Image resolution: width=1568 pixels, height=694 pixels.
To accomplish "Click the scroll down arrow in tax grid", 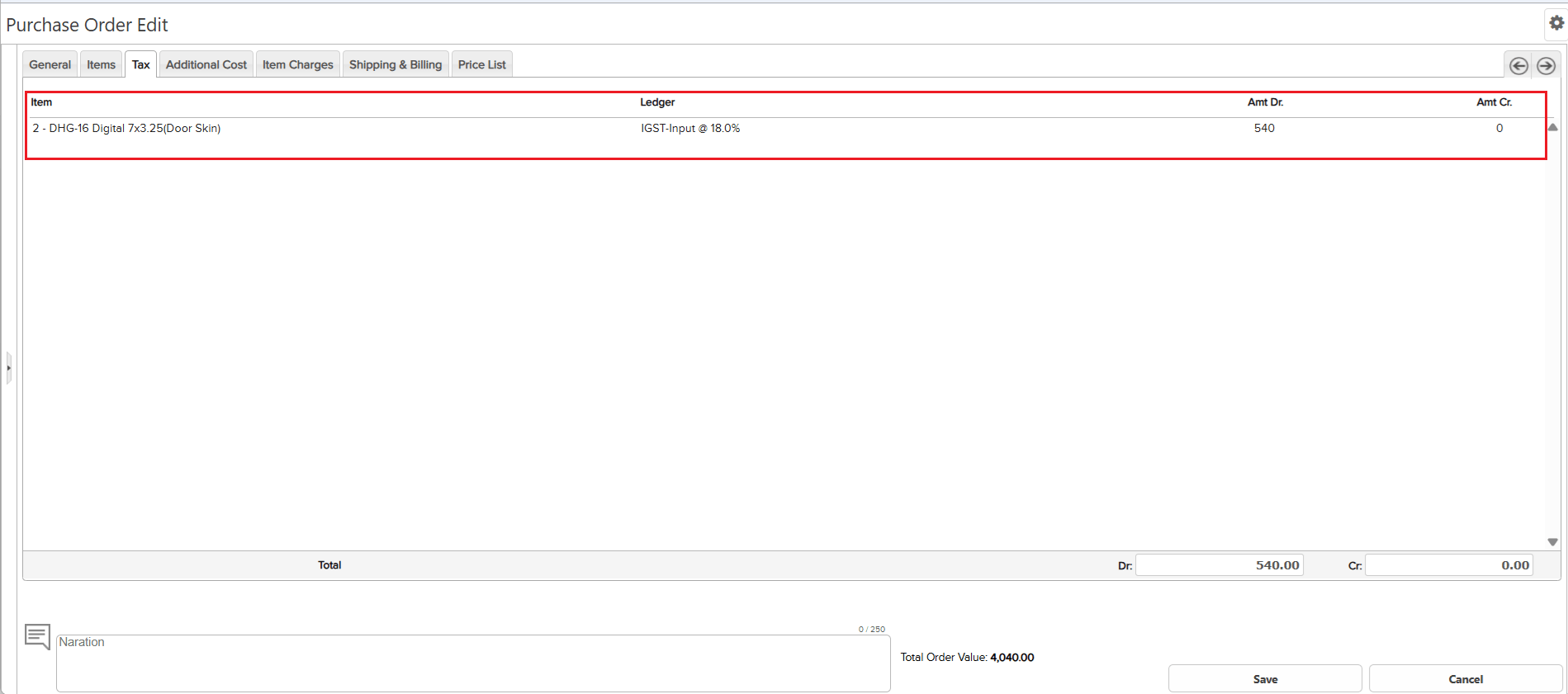I will [x=1552, y=542].
